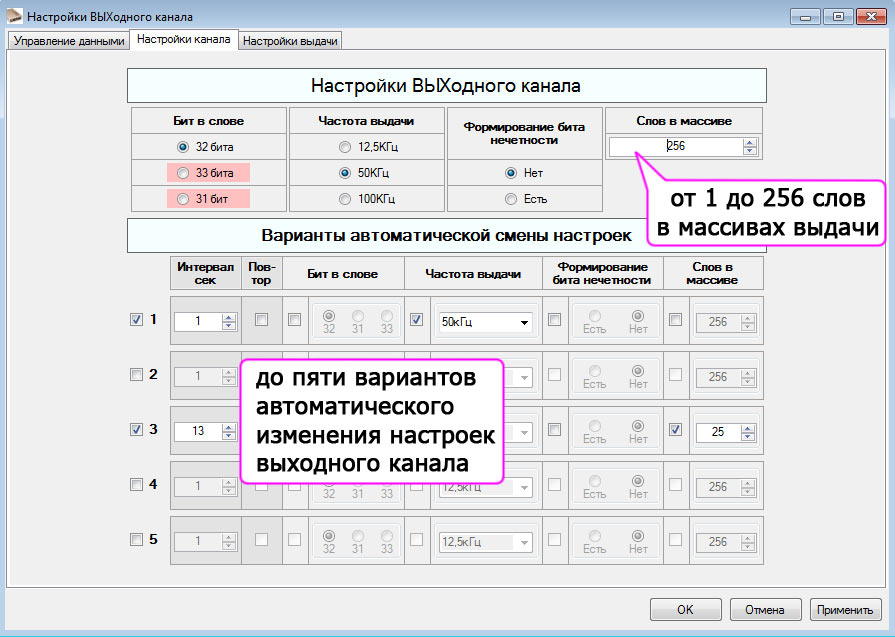Image resolution: width=895 pixels, height=637 pixels.
Task: Switch to the 'Управление данными' tab
Action: pyautogui.click(x=69, y=41)
